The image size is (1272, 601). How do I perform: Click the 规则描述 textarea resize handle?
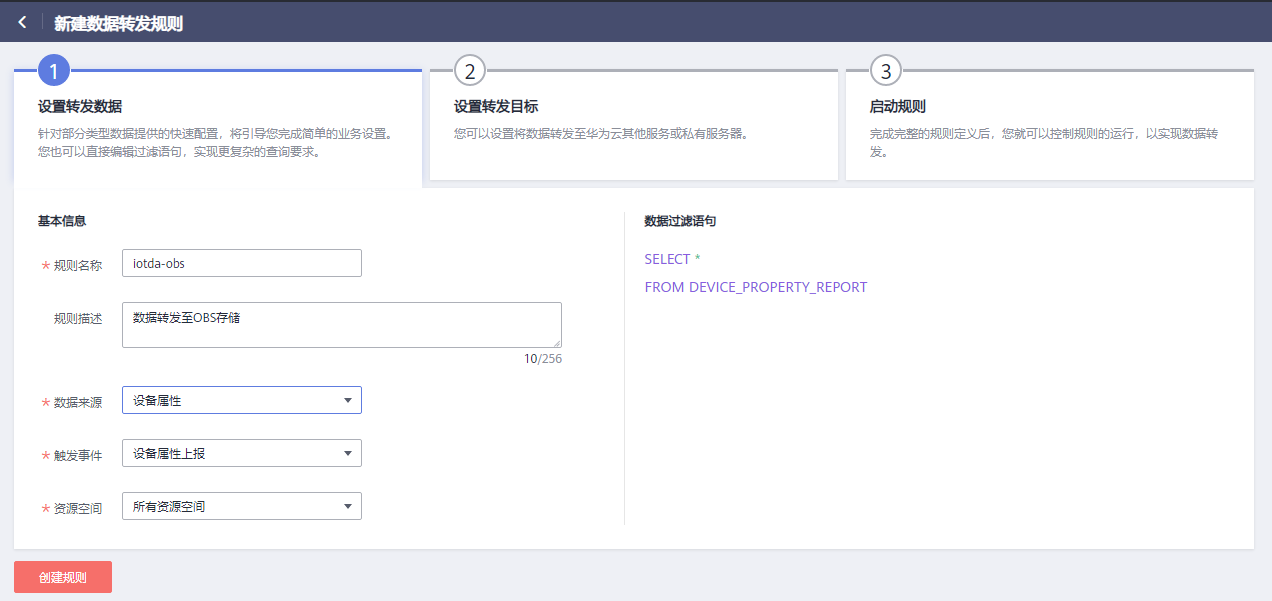click(x=557, y=343)
